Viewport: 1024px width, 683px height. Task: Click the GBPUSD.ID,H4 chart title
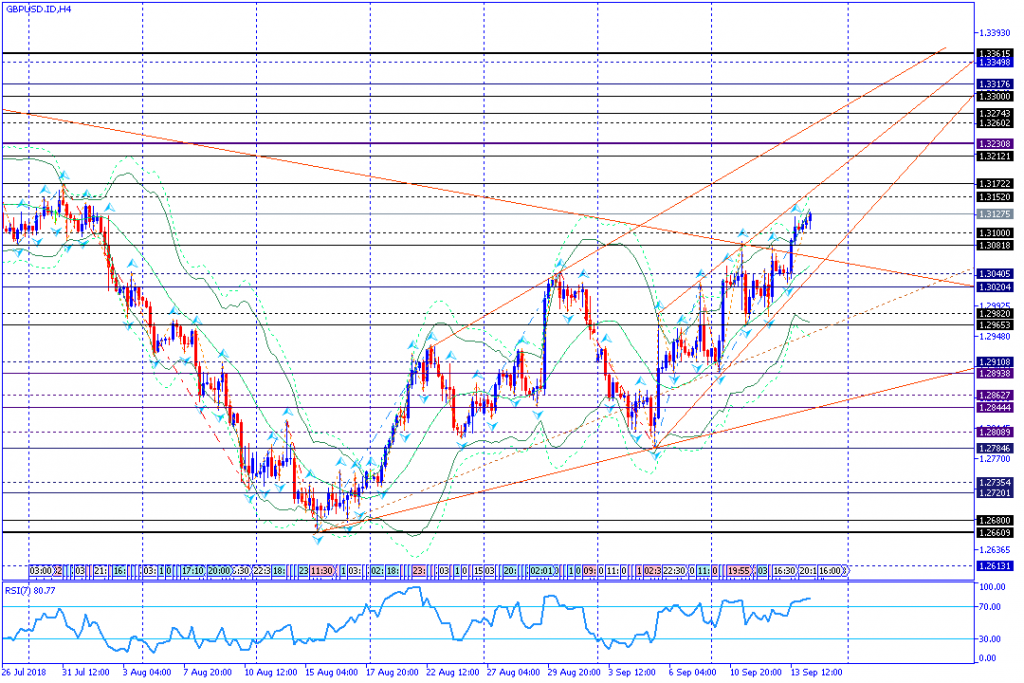38,9
